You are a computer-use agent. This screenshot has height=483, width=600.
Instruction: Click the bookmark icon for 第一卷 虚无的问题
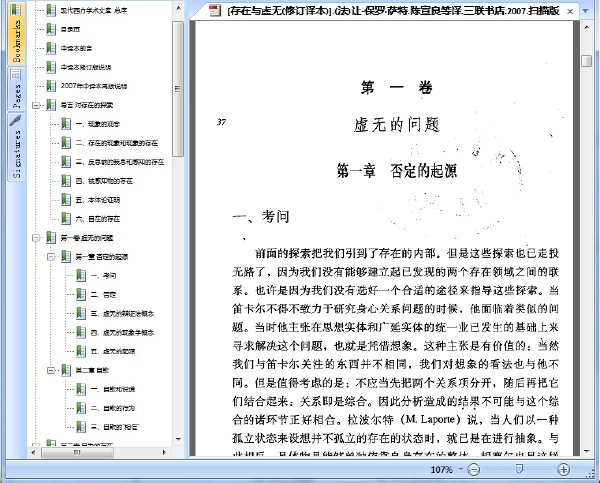coord(51,238)
